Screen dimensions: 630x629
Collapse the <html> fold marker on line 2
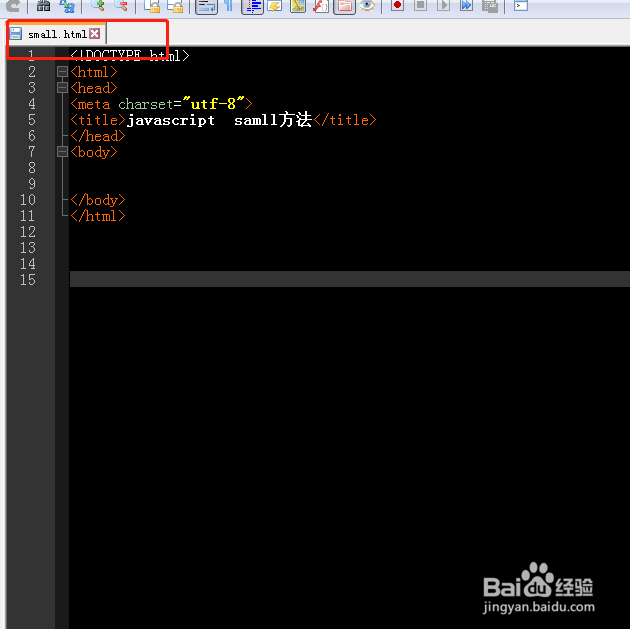click(62, 71)
